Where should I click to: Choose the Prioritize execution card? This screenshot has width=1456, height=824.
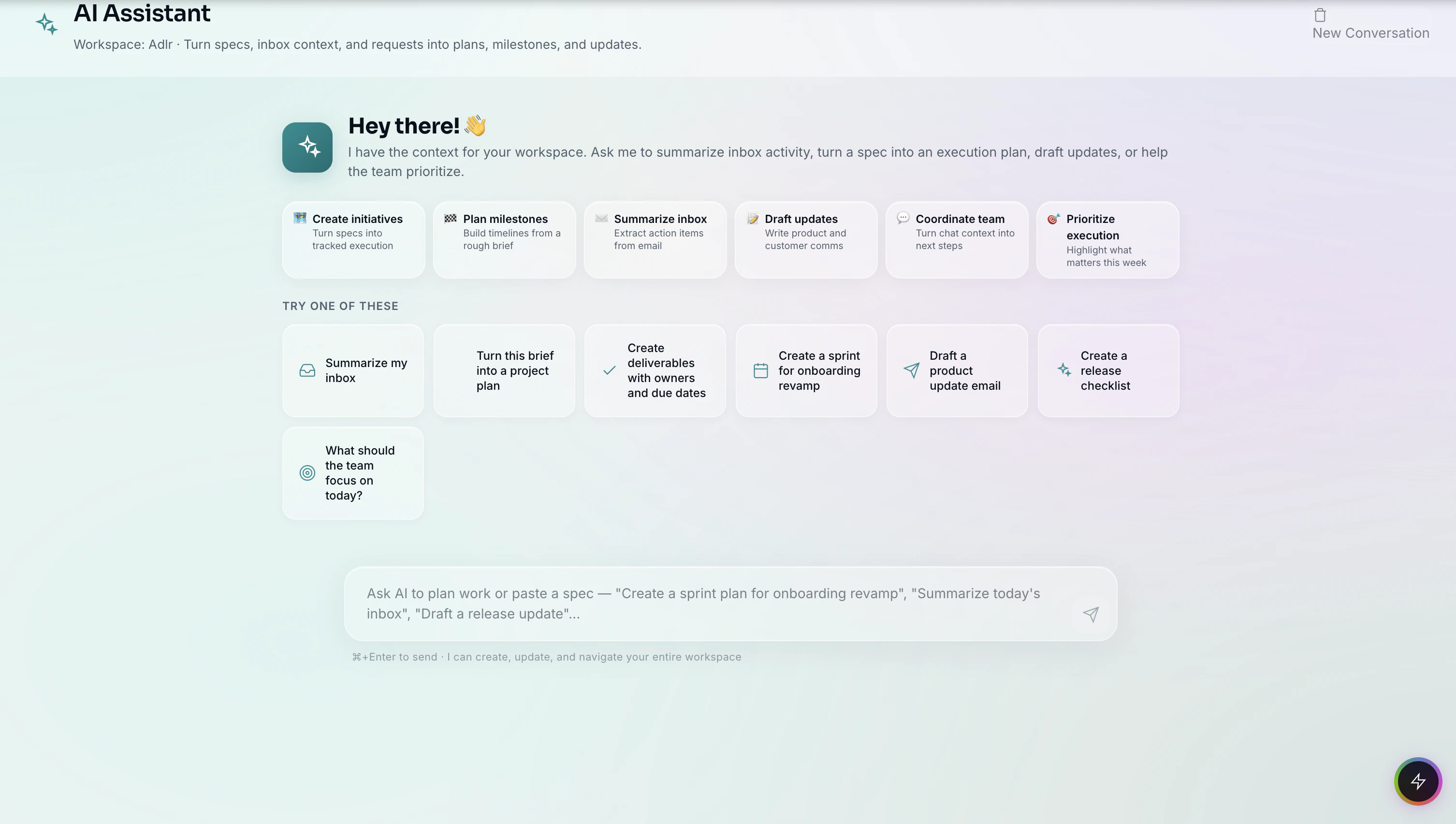tap(1107, 239)
